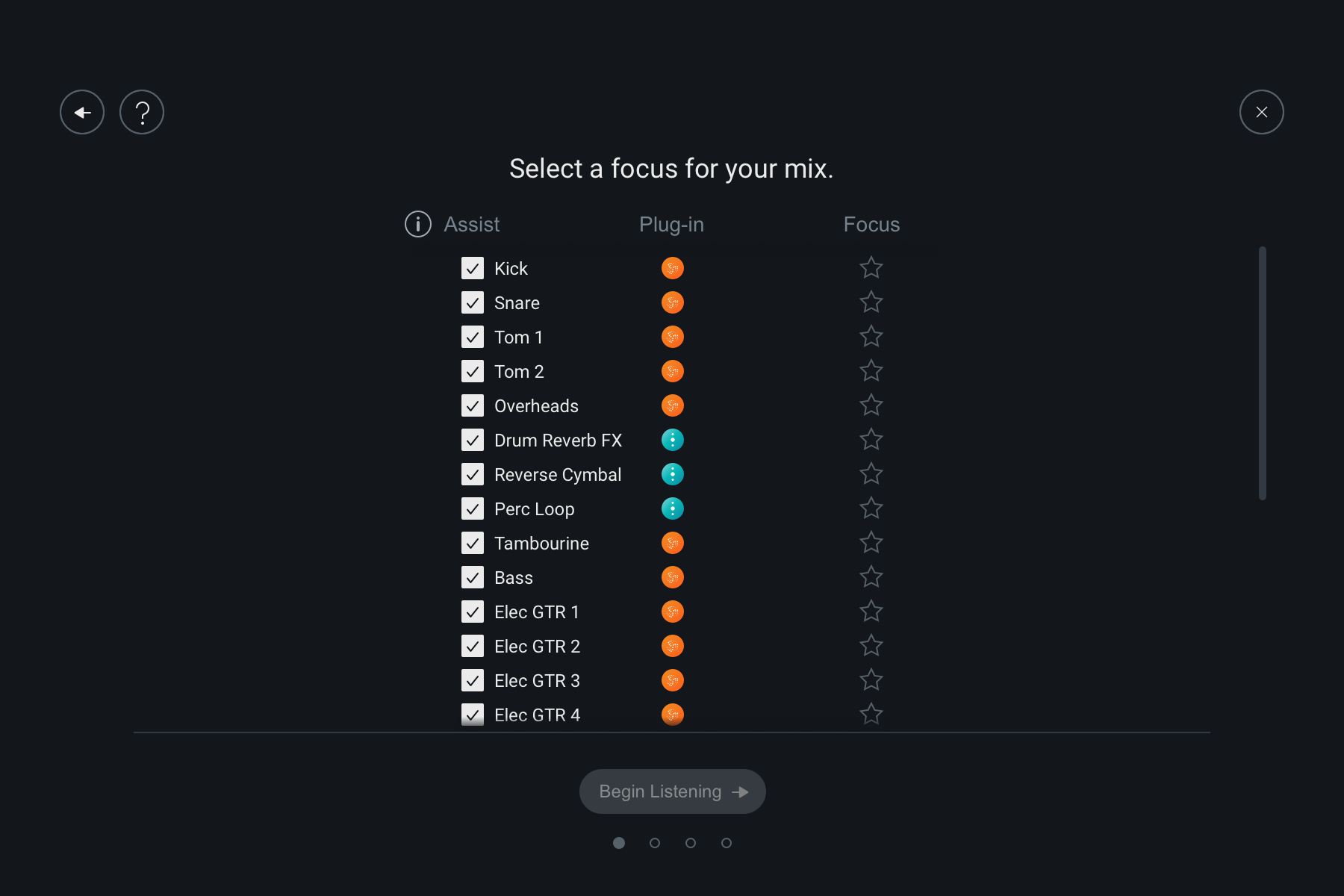Click the track list vertical scrollbar
The image size is (1344, 896).
tap(1262, 373)
